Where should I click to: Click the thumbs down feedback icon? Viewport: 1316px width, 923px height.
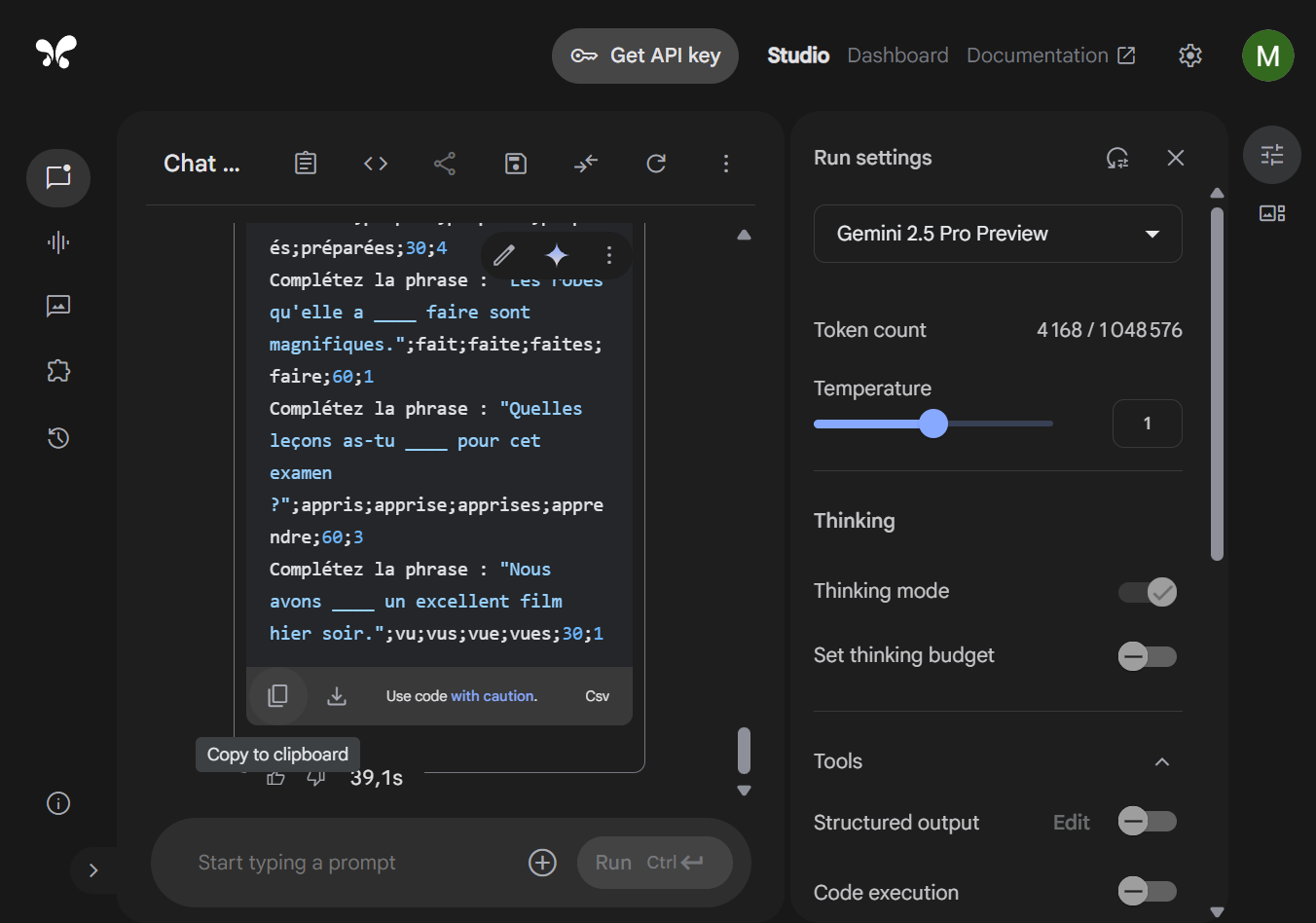click(x=316, y=778)
